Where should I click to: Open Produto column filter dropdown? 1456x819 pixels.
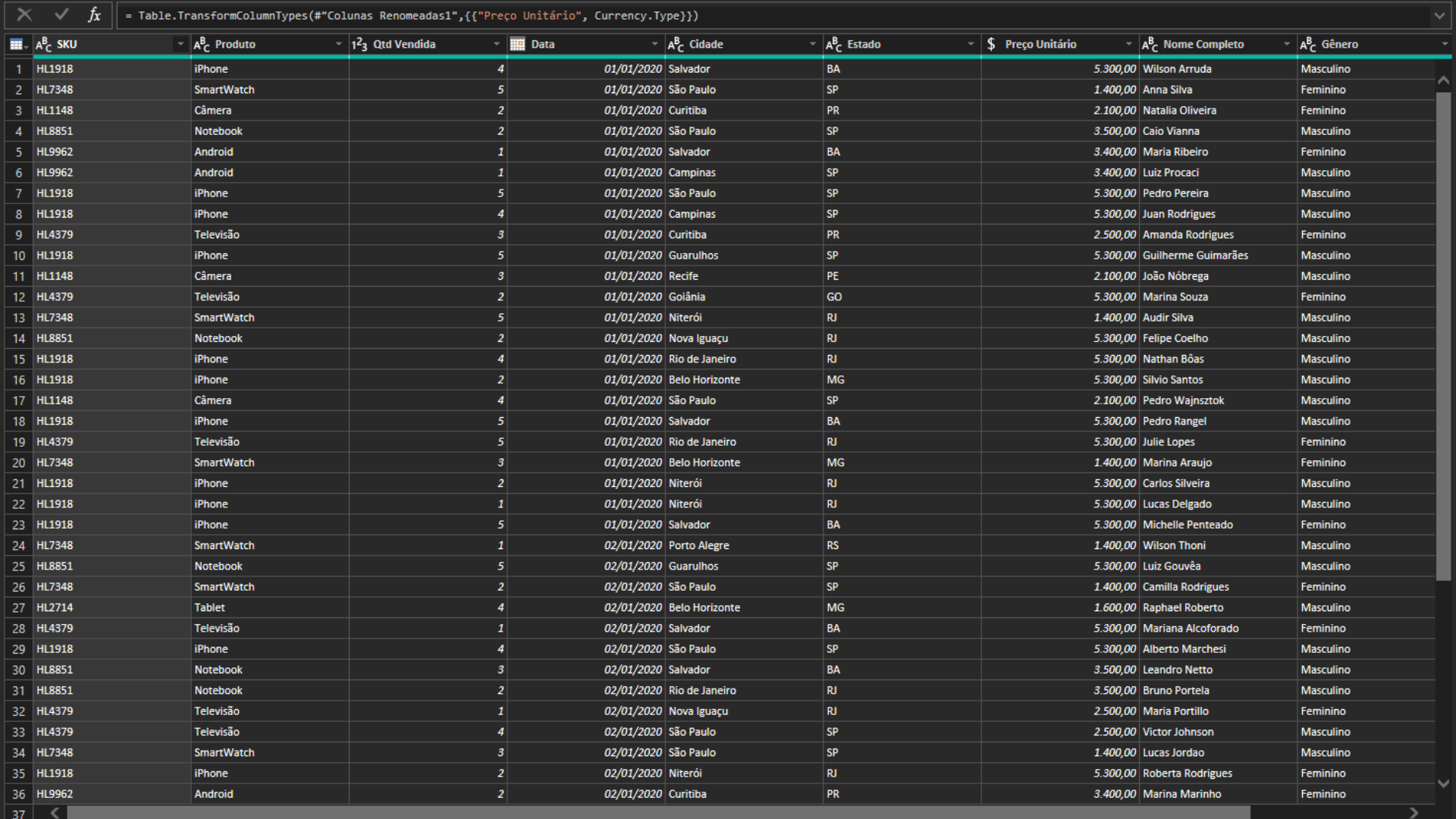click(x=339, y=45)
